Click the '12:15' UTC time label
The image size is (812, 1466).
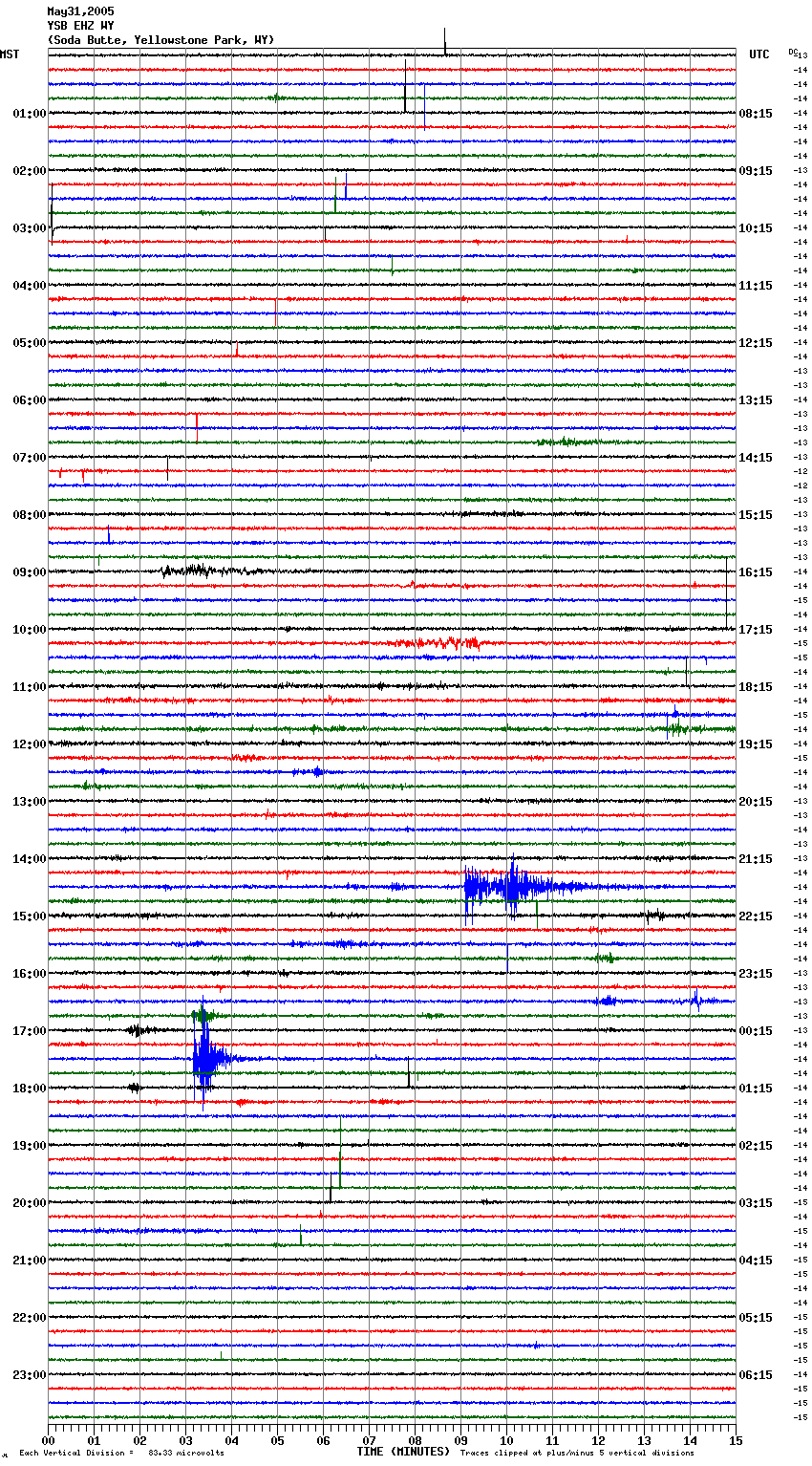click(756, 343)
